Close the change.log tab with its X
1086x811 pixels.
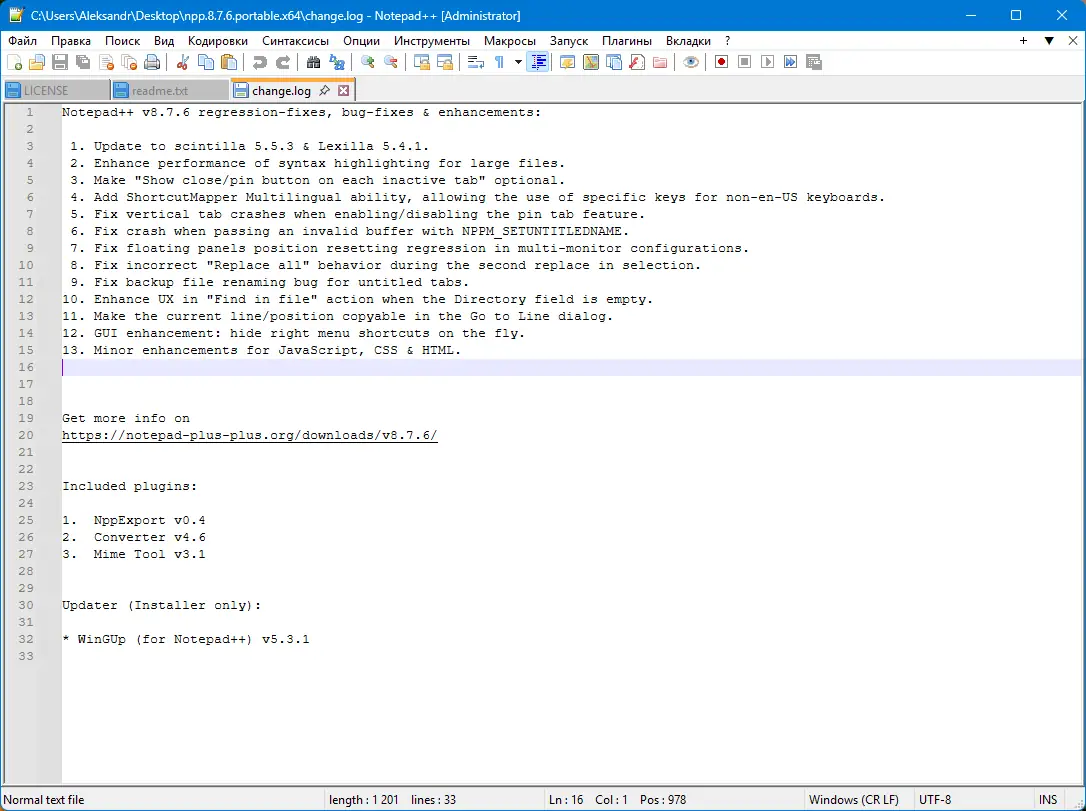(x=344, y=91)
